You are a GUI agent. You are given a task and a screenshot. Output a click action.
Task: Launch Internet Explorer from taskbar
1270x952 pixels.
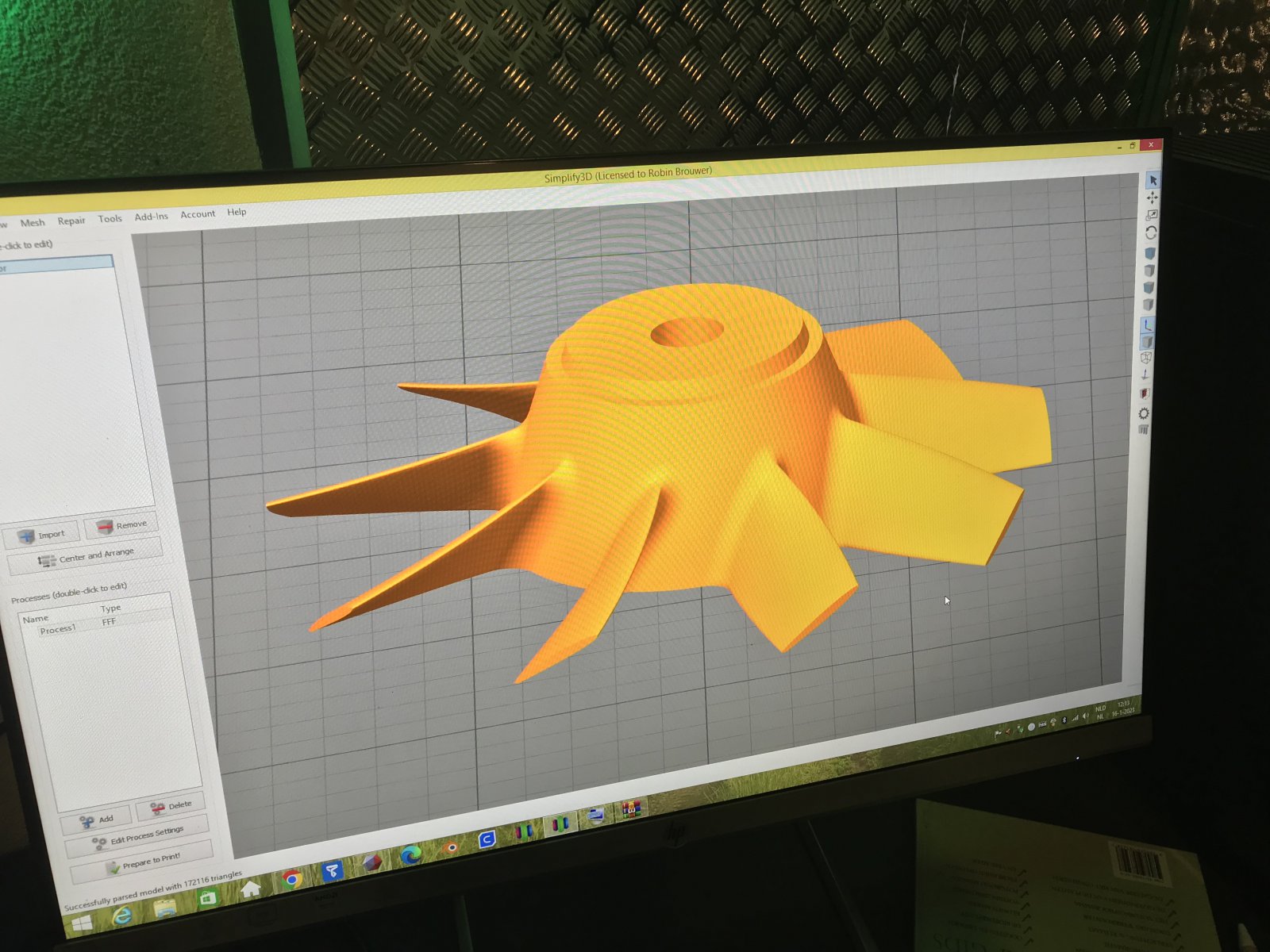[x=122, y=916]
